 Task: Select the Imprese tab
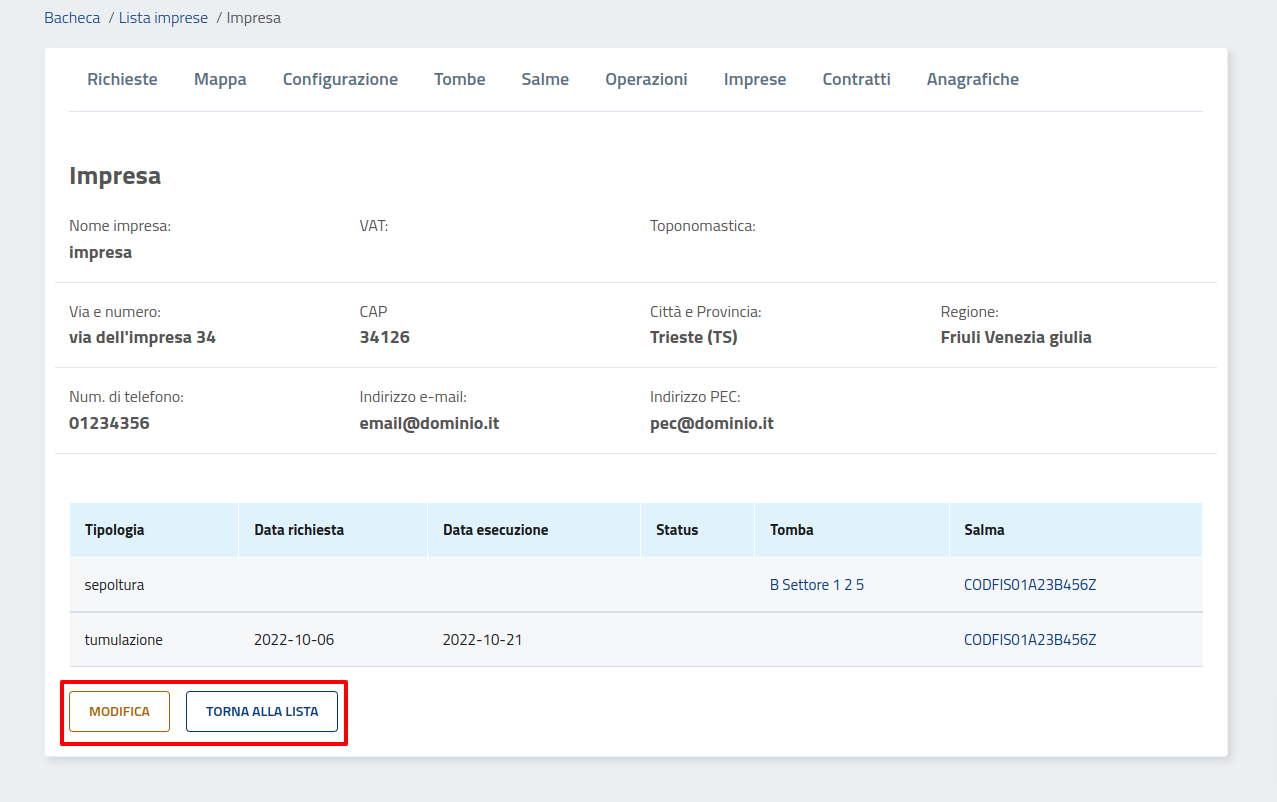tap(755, 79)
